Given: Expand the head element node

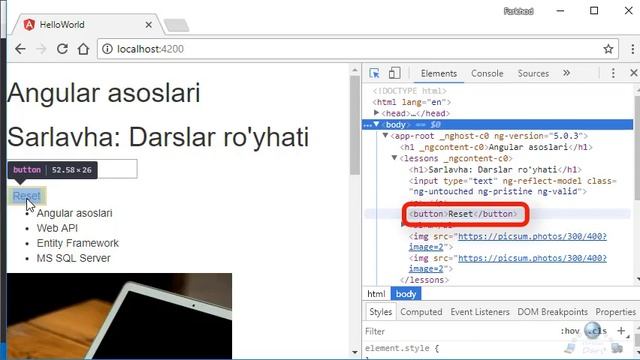Looking at the screenshot, I should coord(376,113).
